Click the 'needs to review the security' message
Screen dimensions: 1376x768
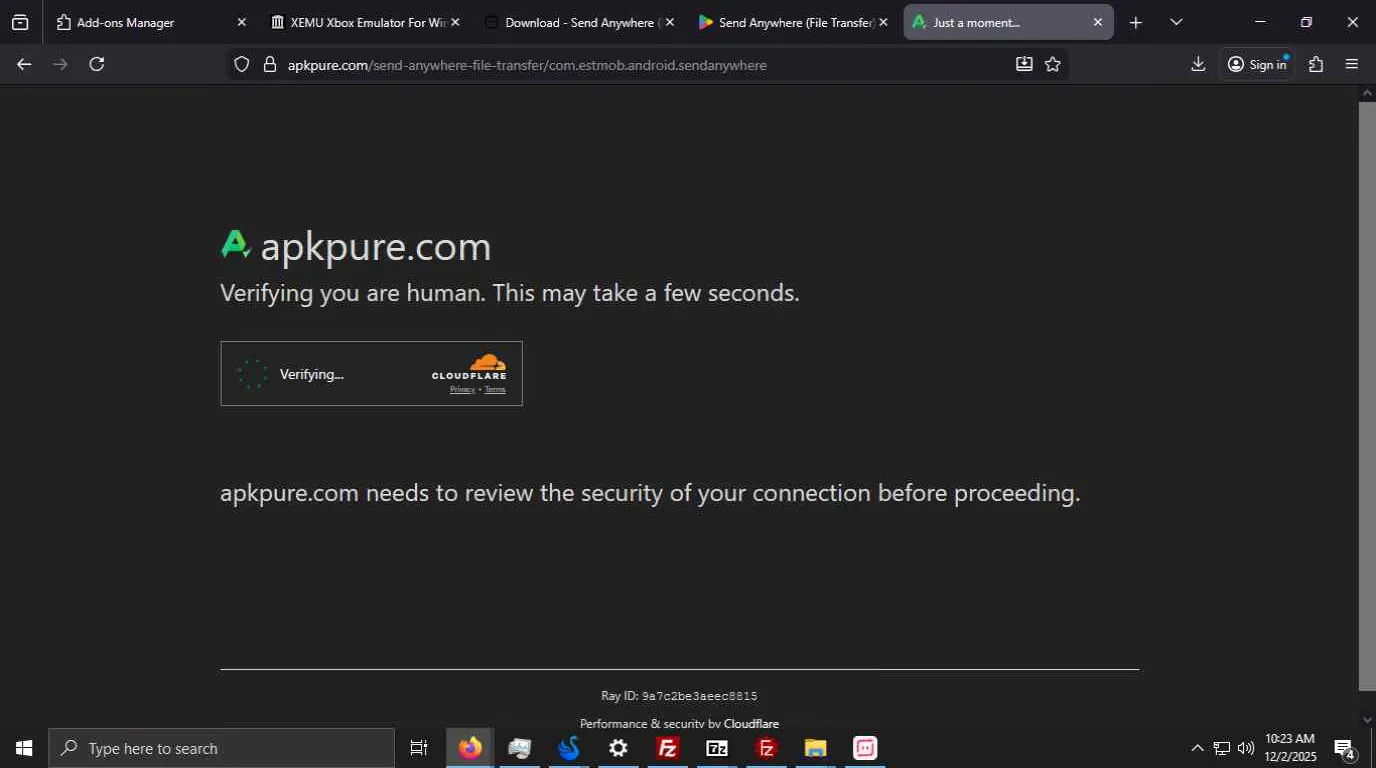click(x=650, y=493)
